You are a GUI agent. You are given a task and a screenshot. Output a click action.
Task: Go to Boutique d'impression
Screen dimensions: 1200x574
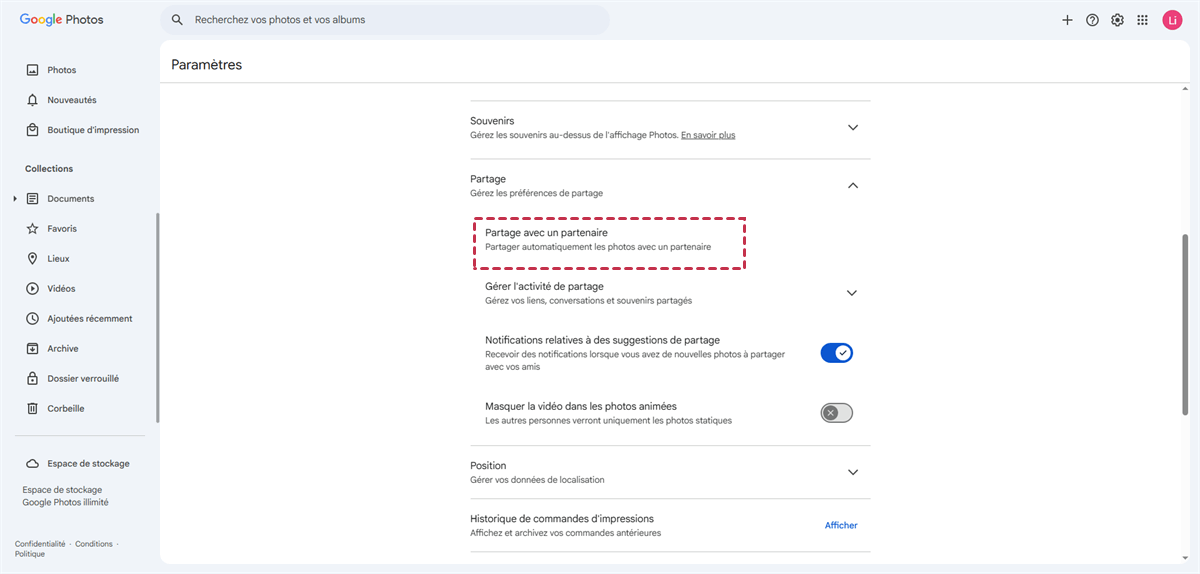click(92, 130)
